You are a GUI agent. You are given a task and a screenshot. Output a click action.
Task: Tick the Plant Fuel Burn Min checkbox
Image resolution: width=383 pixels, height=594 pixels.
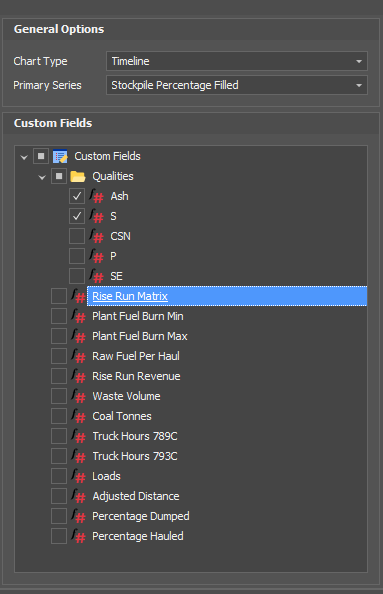click(x=59, y=316)
